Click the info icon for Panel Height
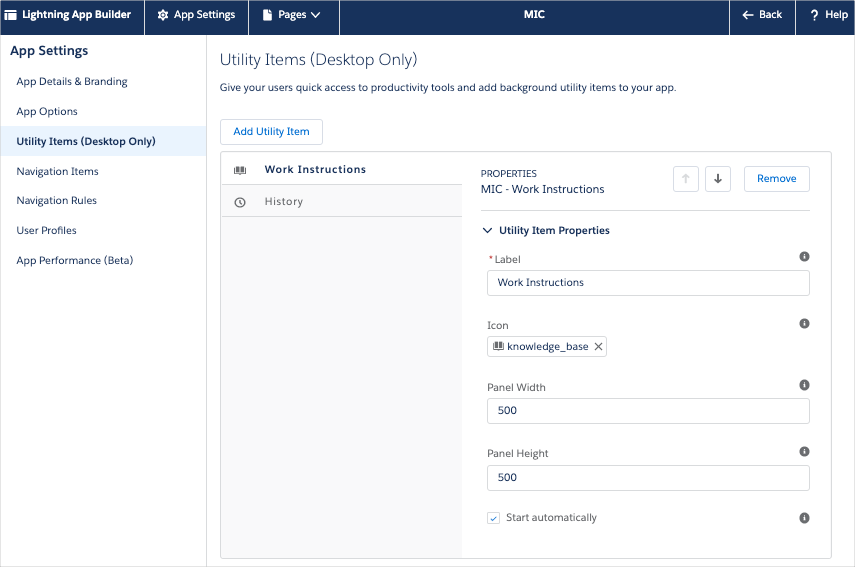Viewport: 855px width, 567px height. (x=804, y=452)
